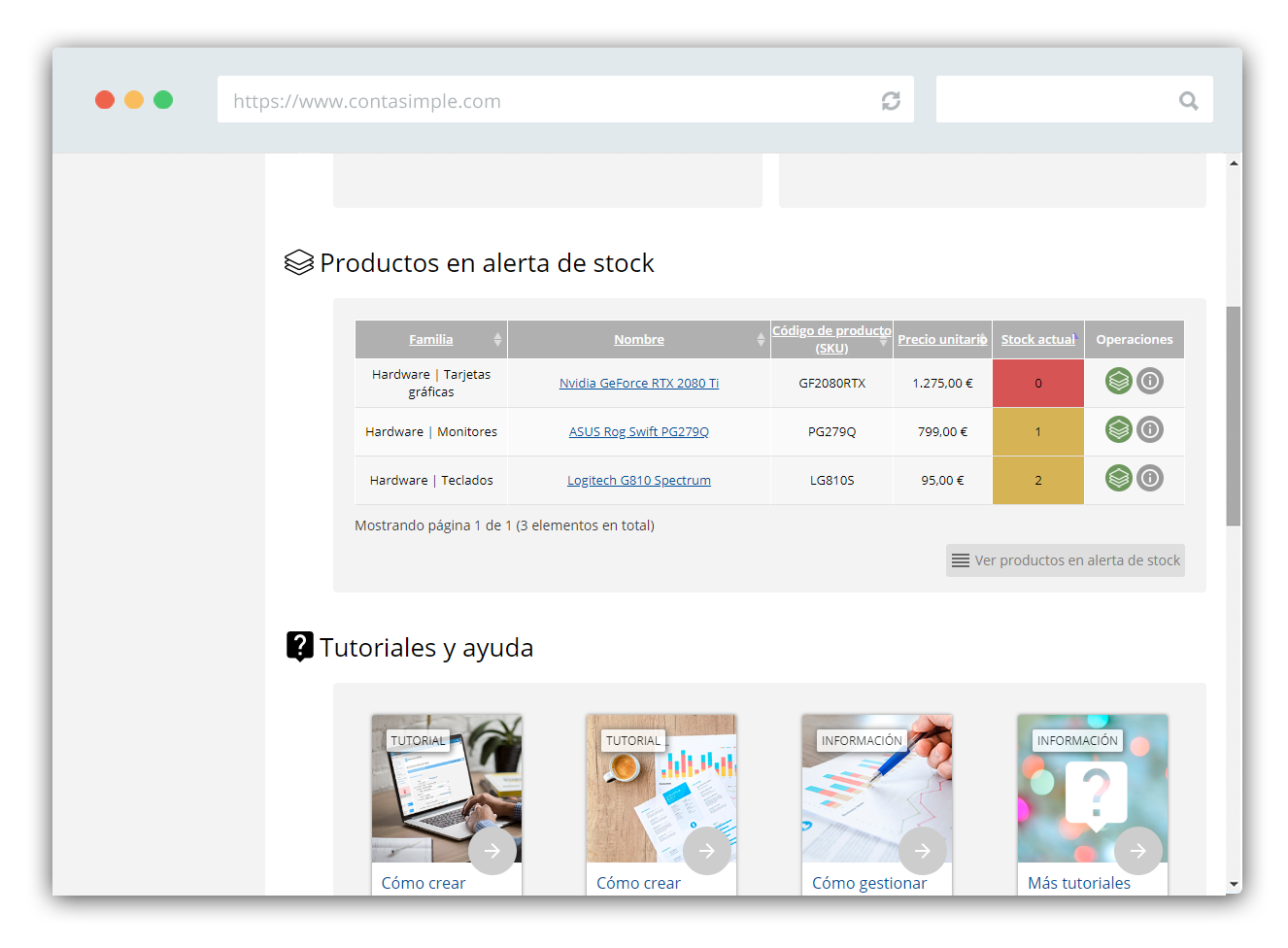Click Hardware | Tarjetas gráficas cell
The height and width of the screenshot is (948, 1288).
point(431,383)
